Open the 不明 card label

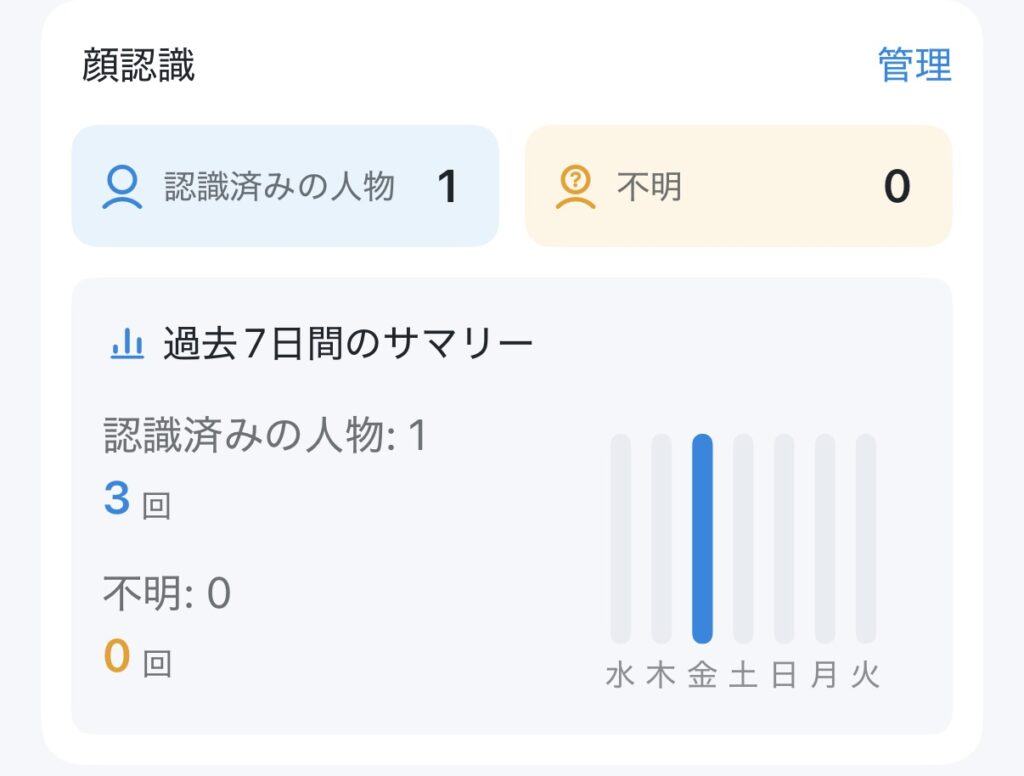pyautogui.click(x=649, y=186)
